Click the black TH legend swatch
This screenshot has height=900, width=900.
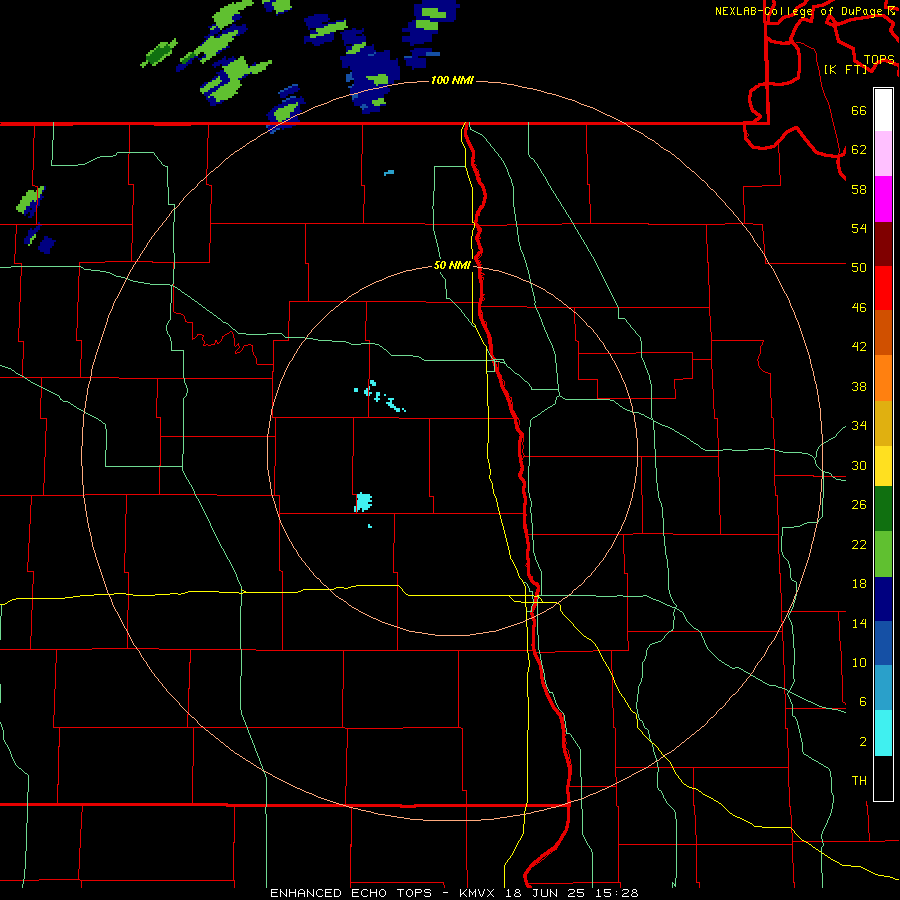click(883, 778)
